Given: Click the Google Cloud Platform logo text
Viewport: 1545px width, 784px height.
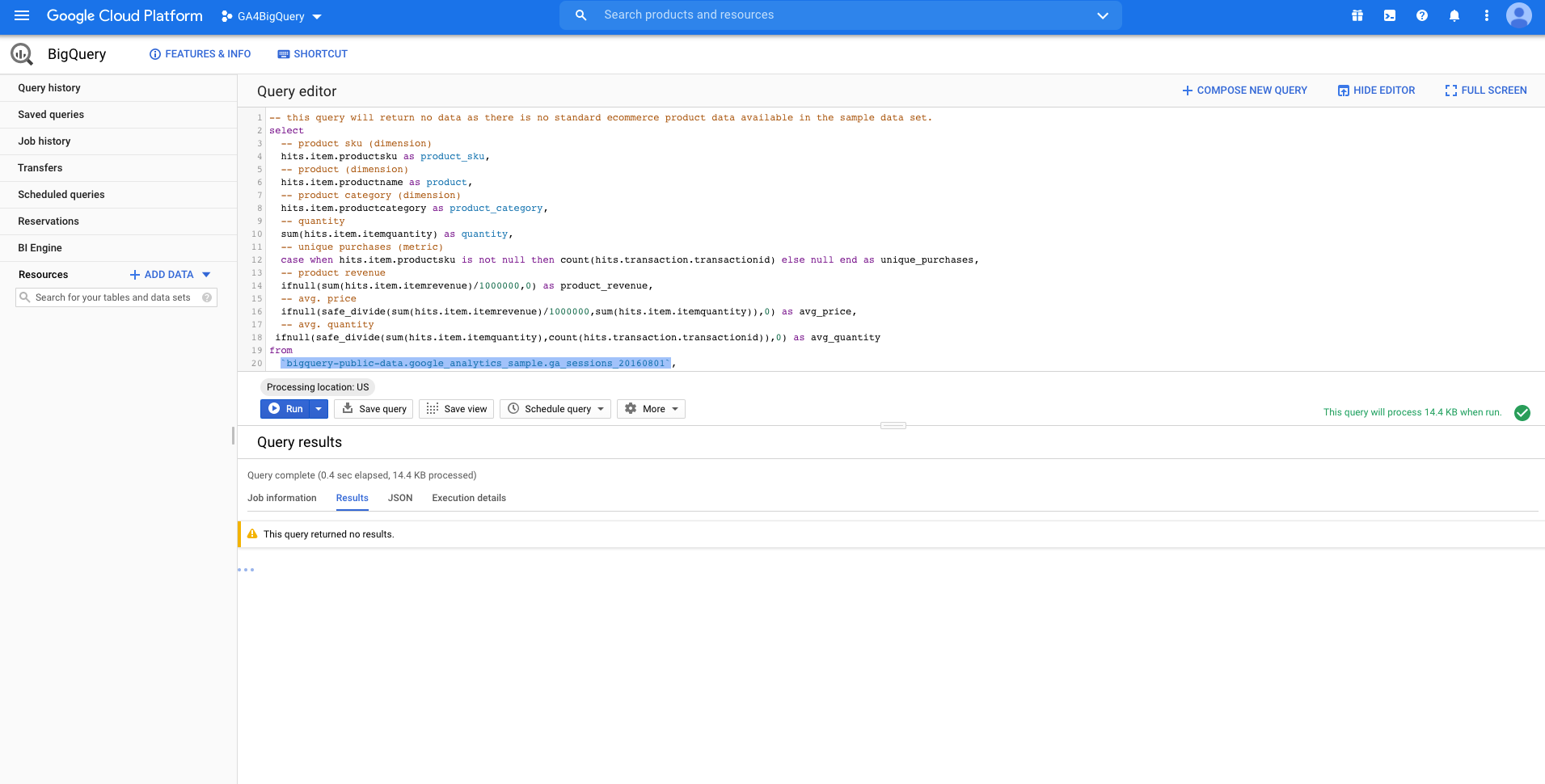Looking at the screenshot, I should point(125,15).
